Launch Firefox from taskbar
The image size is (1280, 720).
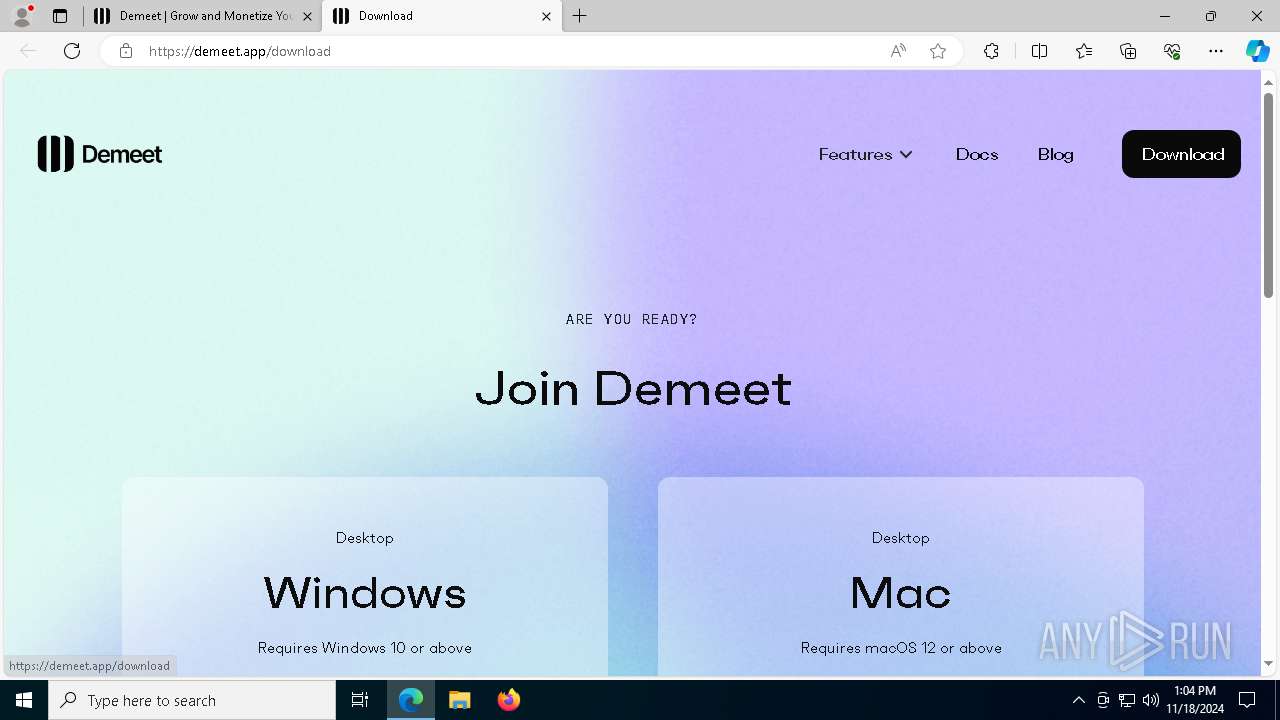pyautogui.click(x=509, y=700)
